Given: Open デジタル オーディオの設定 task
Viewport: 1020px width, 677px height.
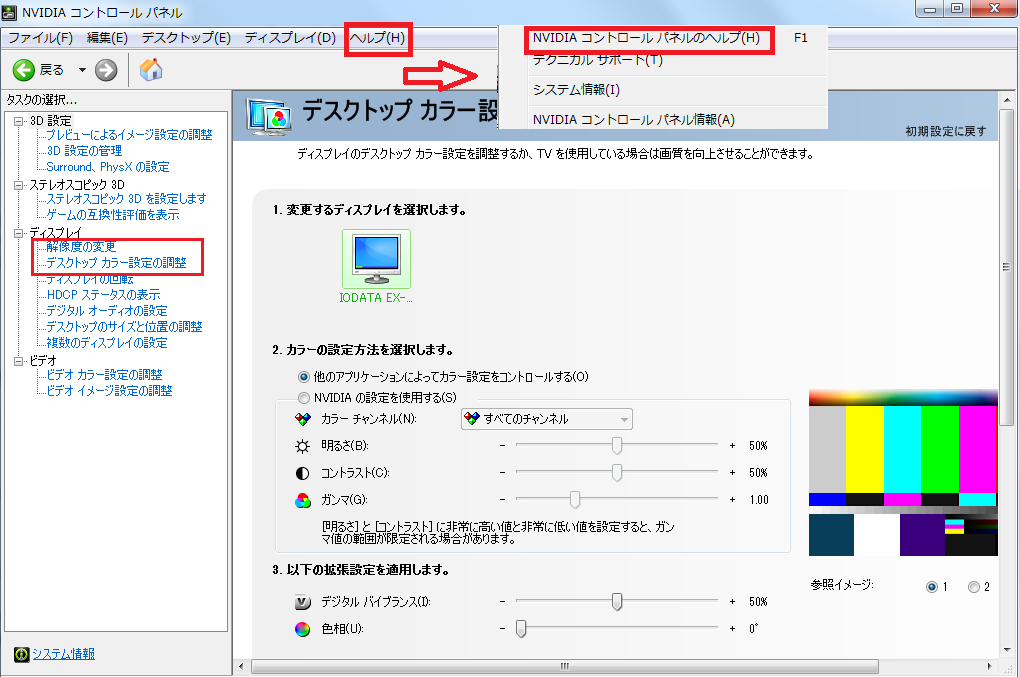Looking at the screenshot, I should pos(107,311).
